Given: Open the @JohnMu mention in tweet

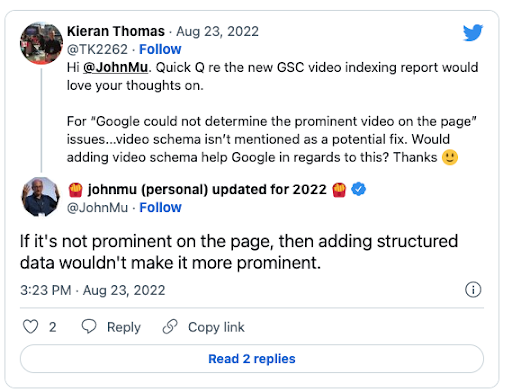Looking at the screenshot, I should 115,68.
